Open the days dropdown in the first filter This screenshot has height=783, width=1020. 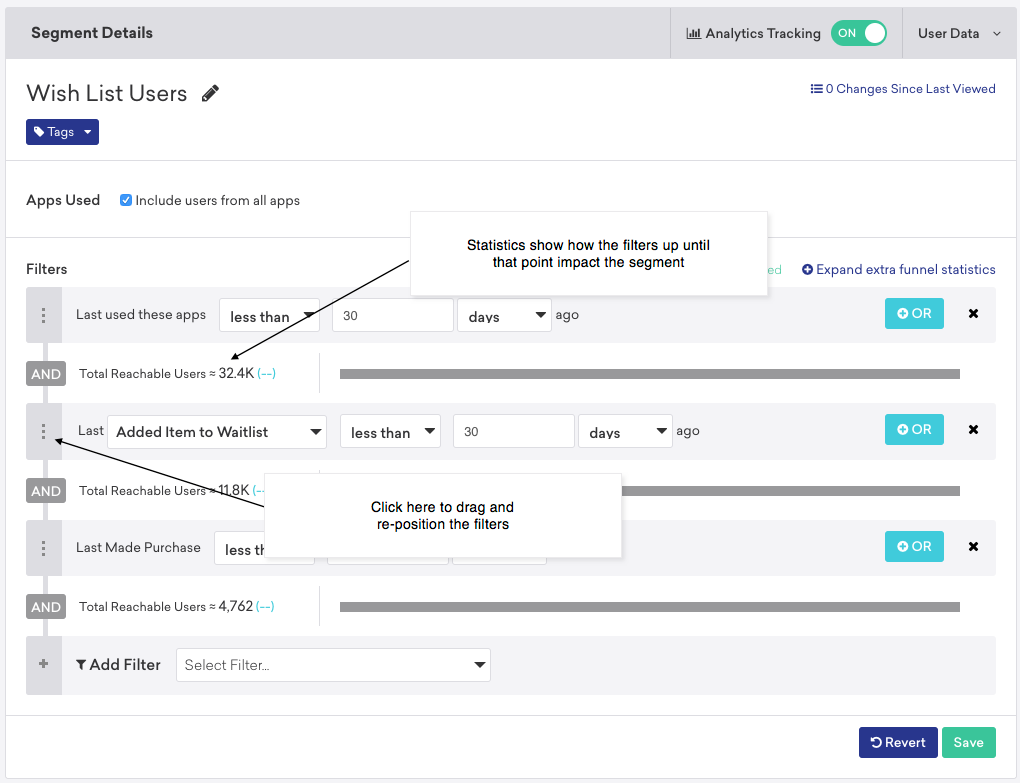[x=504, y=314]
